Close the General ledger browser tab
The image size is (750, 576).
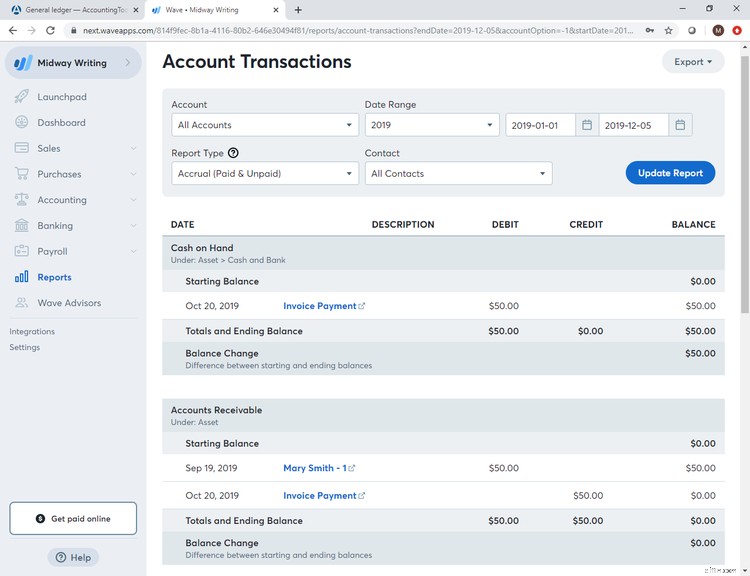pos(136,10)
